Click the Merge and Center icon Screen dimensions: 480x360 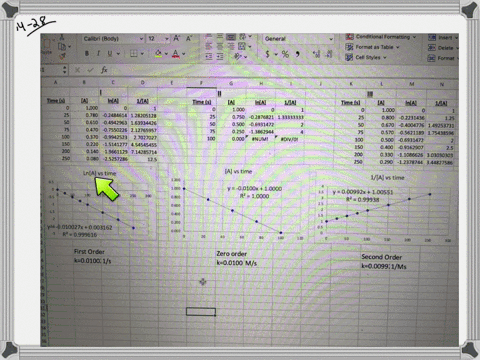[x=242, y=46]
